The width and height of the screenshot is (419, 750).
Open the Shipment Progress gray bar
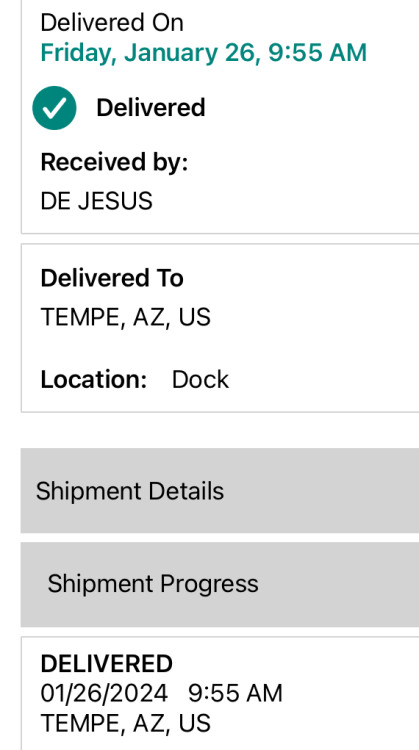pos(220,584)
